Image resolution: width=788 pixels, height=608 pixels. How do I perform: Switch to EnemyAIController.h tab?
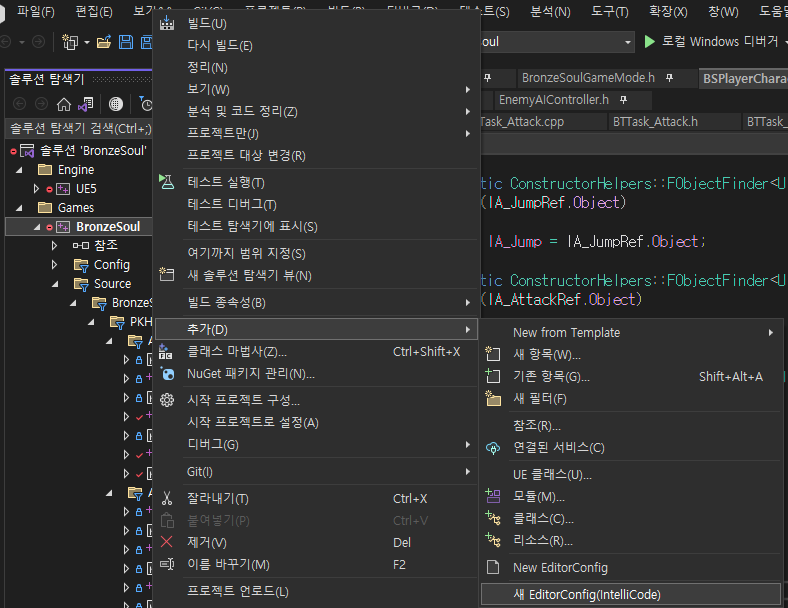point(553,100)
